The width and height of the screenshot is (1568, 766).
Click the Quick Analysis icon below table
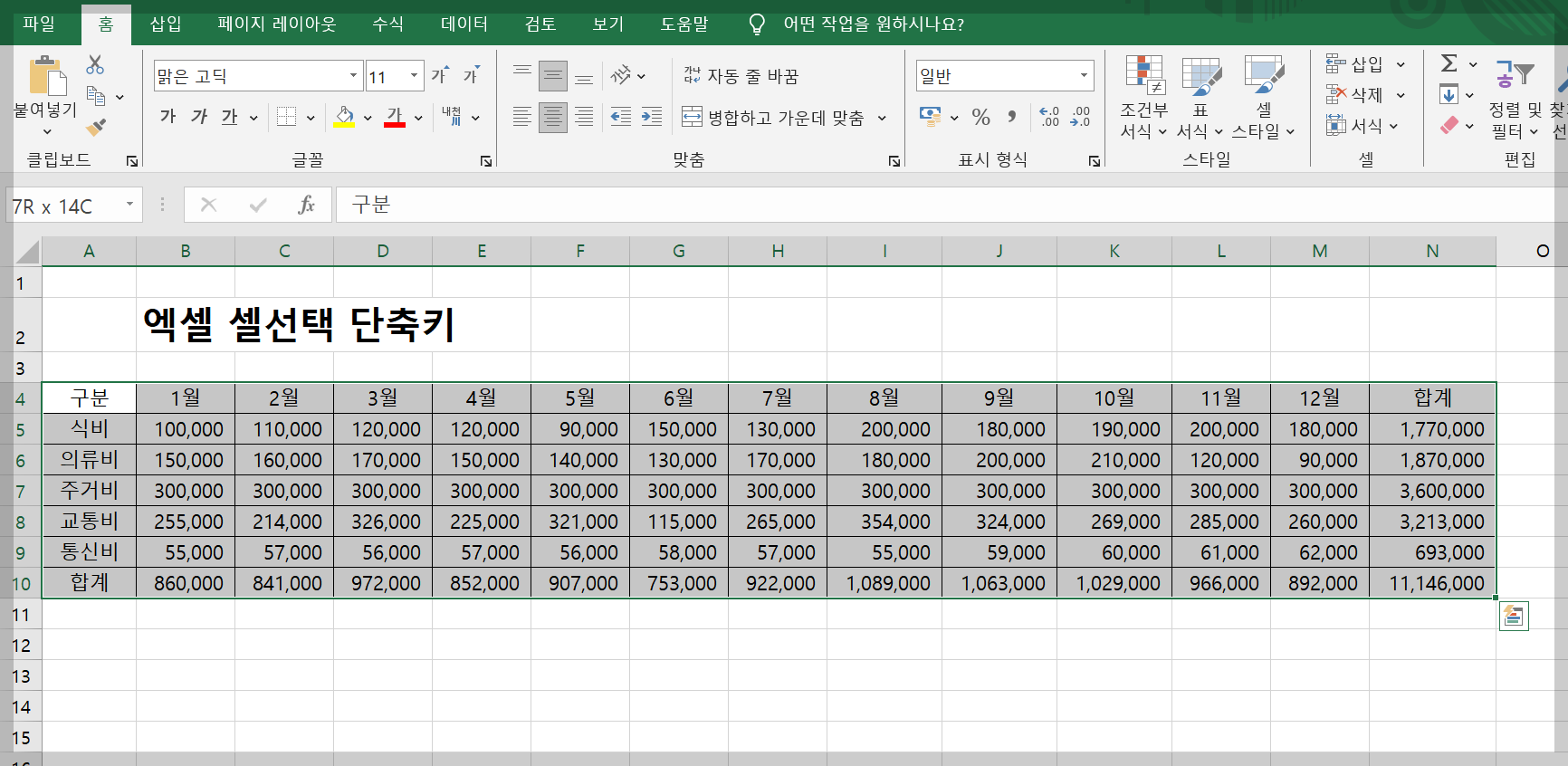[x=1514, y=617]
